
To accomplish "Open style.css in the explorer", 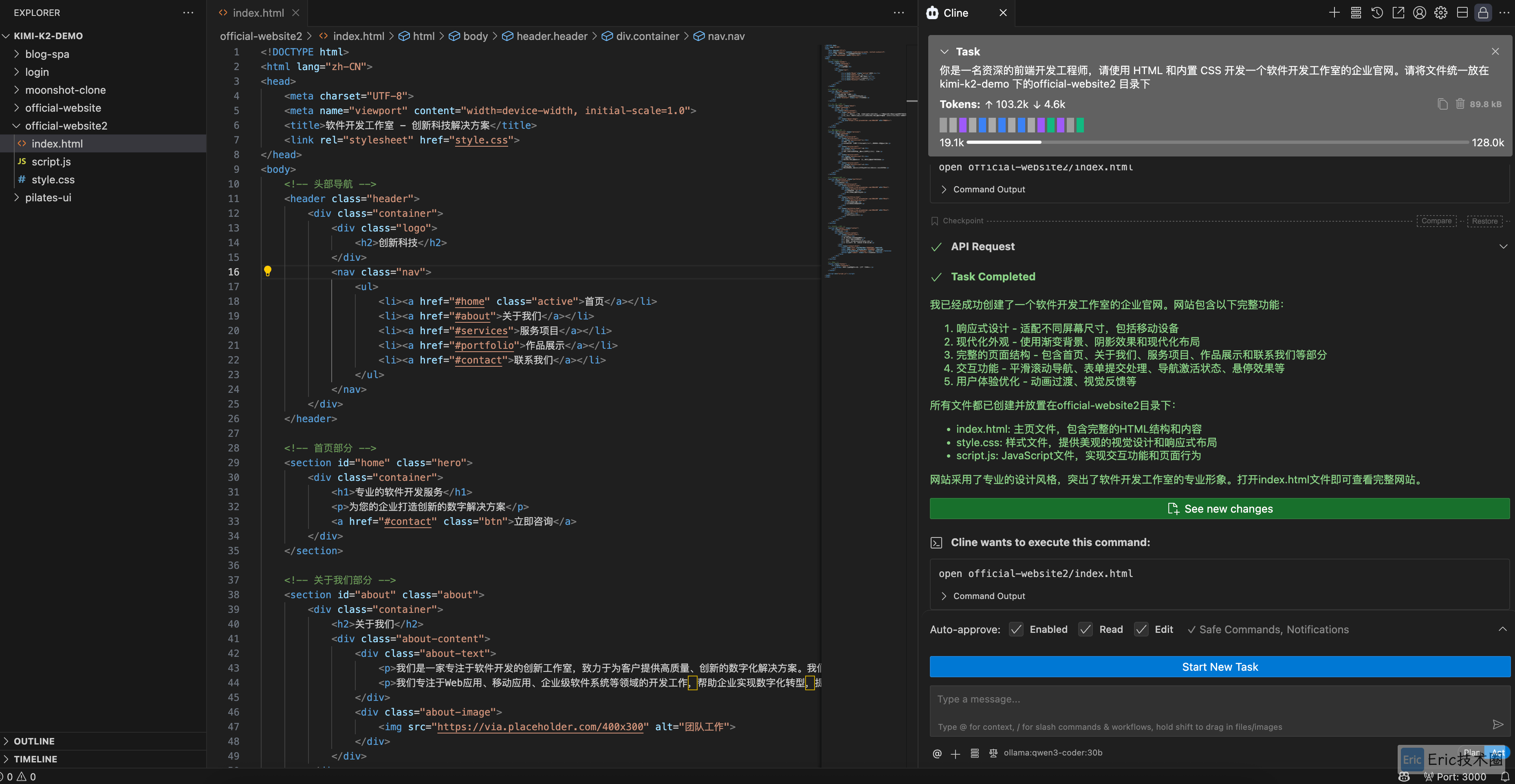I will tap(53, 179).
